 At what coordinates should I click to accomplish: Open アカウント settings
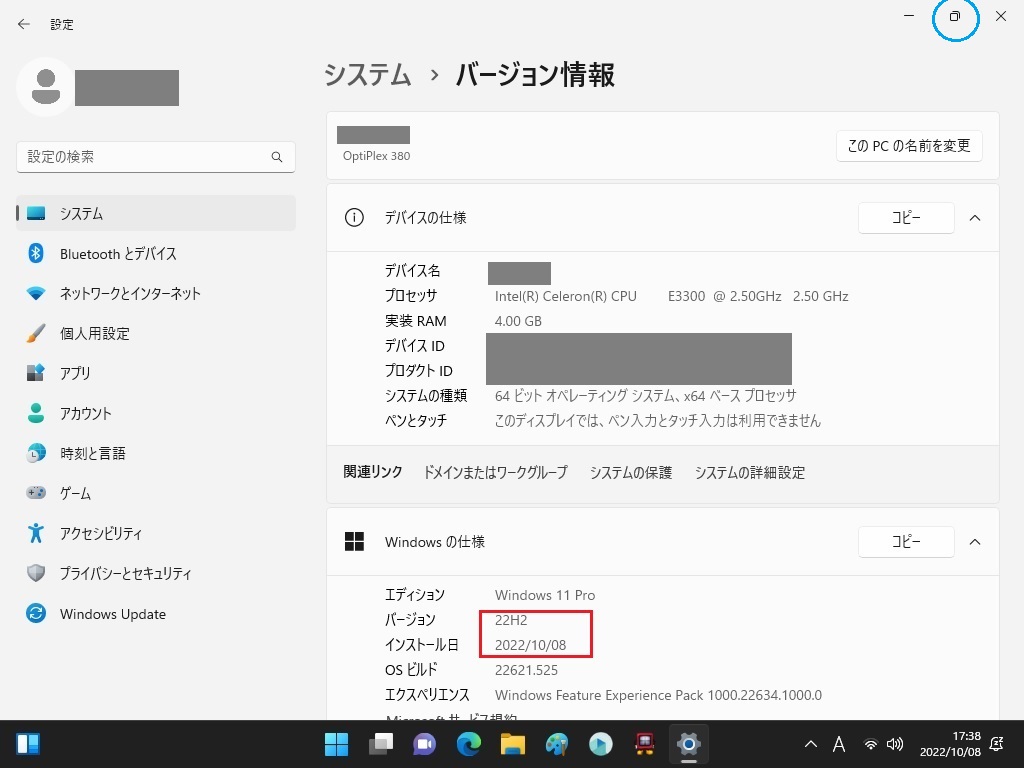[155, 413]
